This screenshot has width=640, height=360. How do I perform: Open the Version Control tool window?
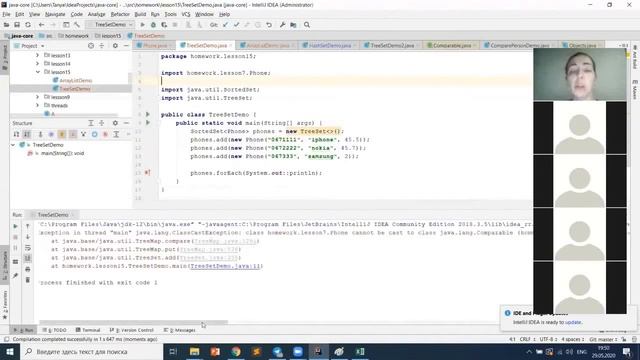point(132,330)
